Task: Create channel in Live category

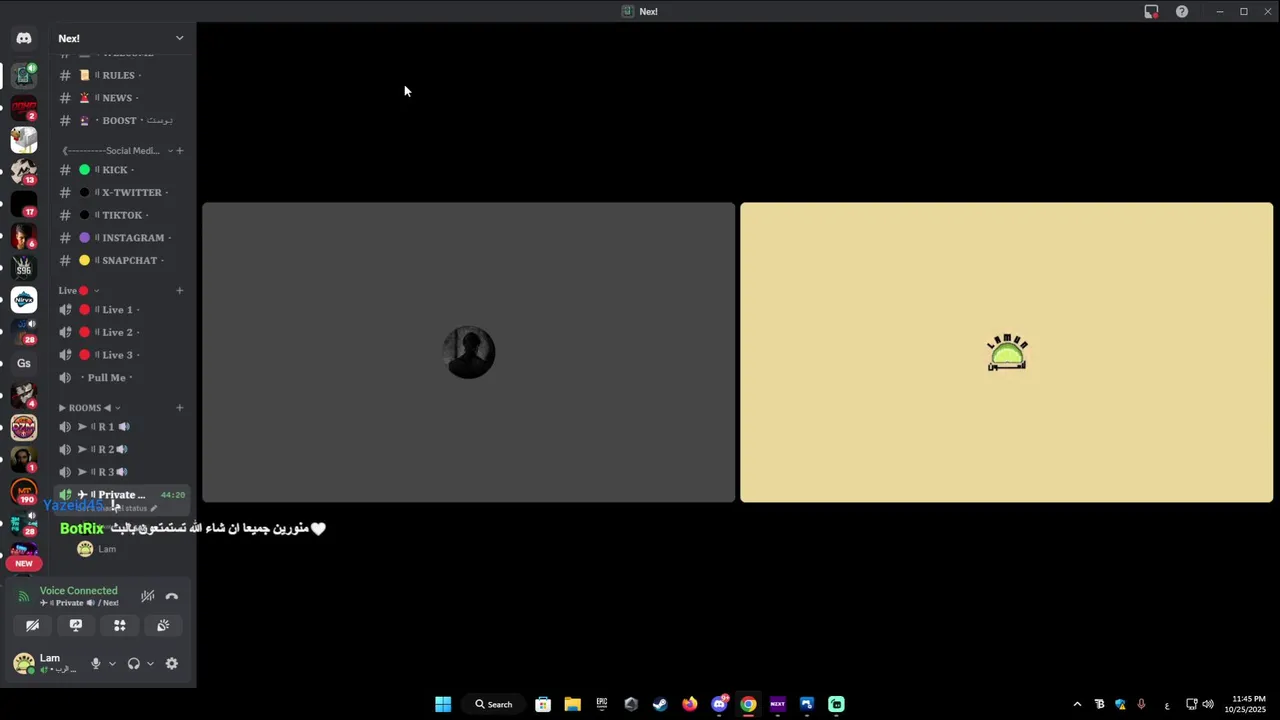Action: pyautogui.click(x=180, y=290)
